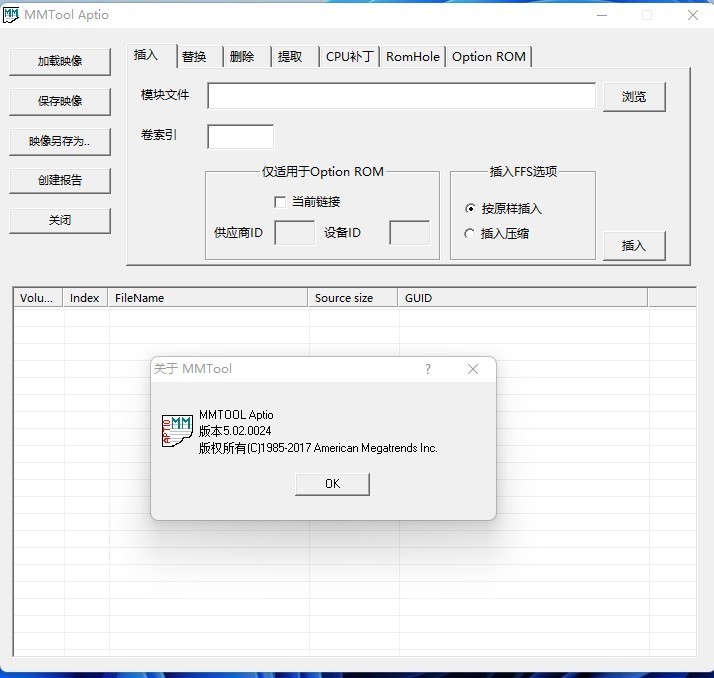This screenshot has width=714, height=678.
Task: Toggle the 当前链接 checkbox
Action: (280, 202)
